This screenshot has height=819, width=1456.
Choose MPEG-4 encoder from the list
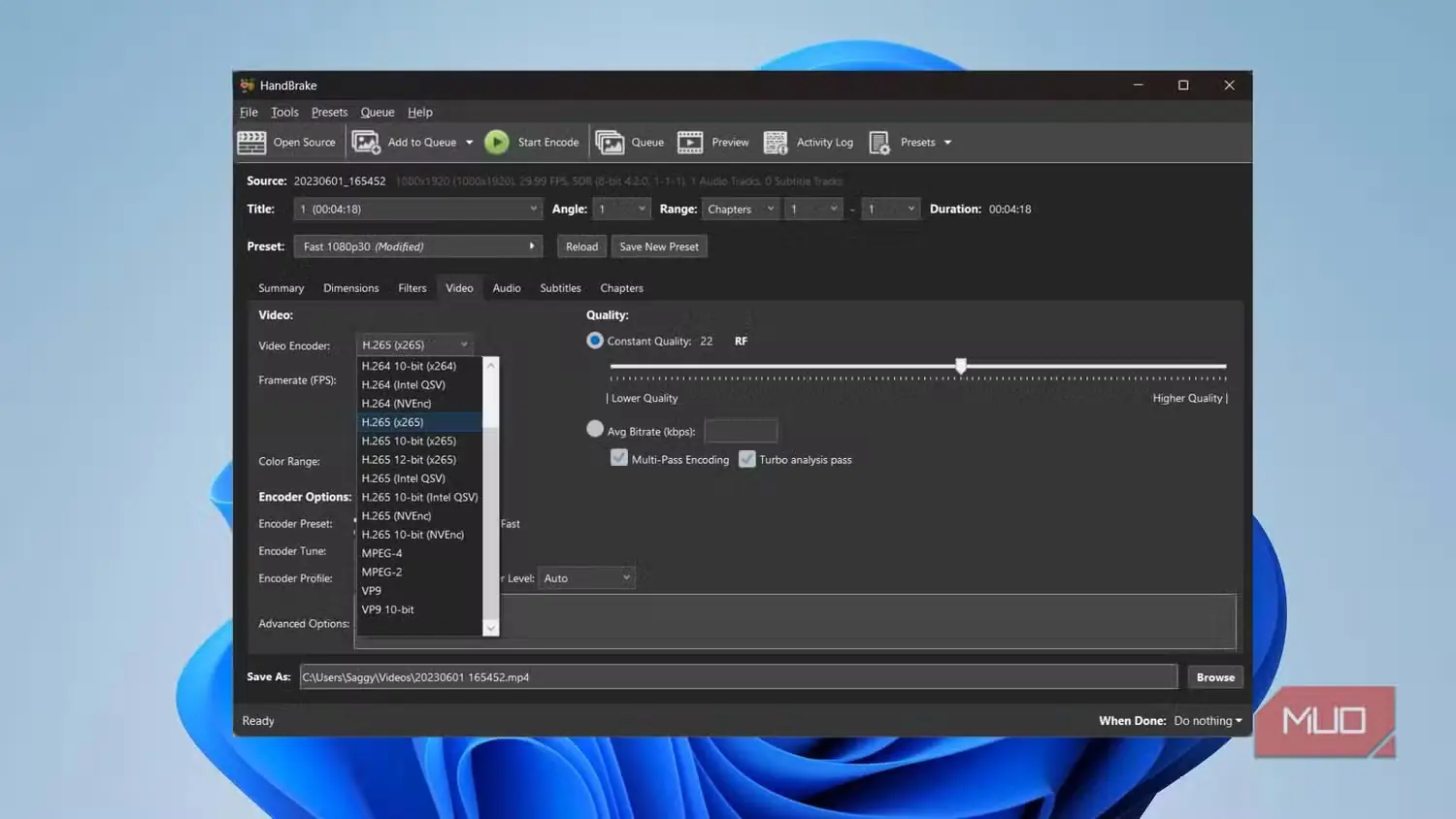(419, 553)
